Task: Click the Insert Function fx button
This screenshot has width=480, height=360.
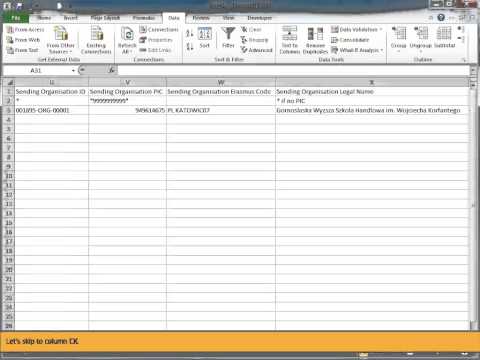Action: pos(111,70)
